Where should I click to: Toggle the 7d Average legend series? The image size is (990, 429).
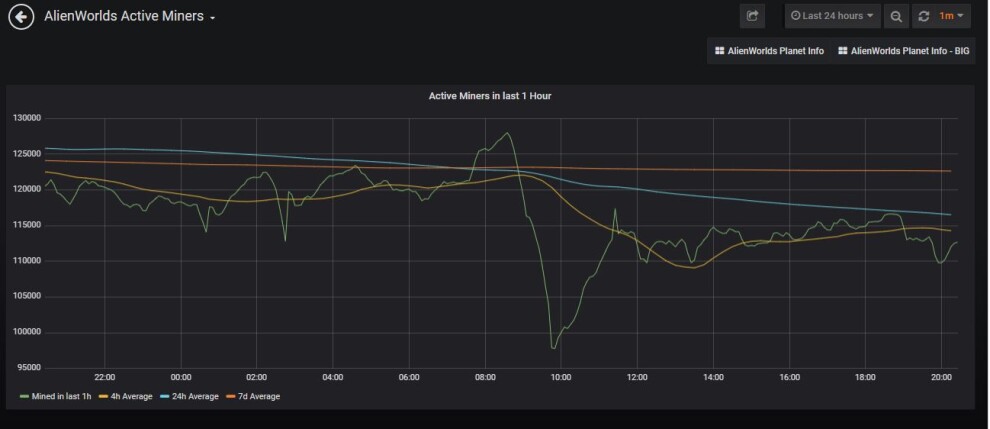pyautogui.click(x=259, y=397)
